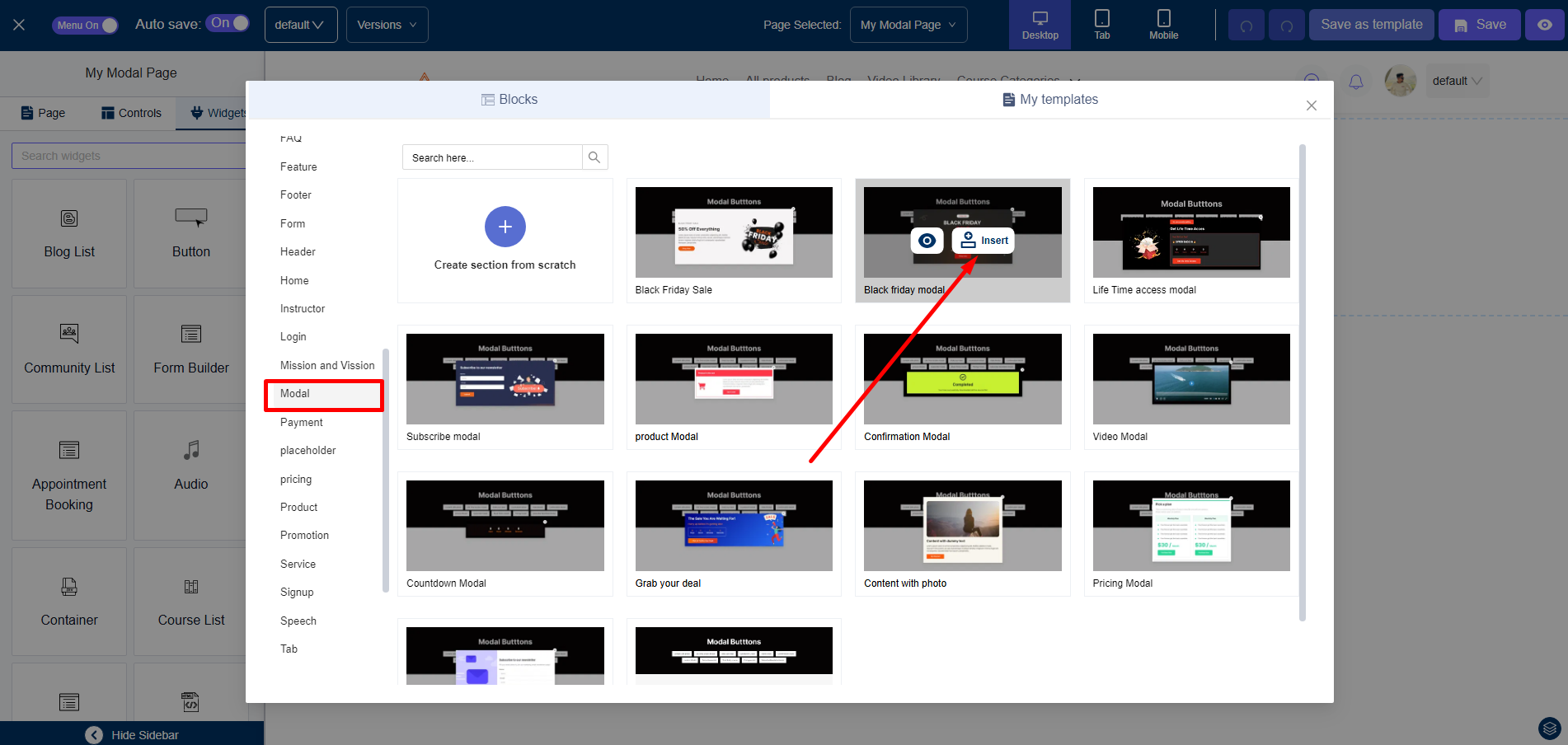Click the preview eye button in top bar
Viewport: 1568px width, 745px height.
pos(1545,25)
